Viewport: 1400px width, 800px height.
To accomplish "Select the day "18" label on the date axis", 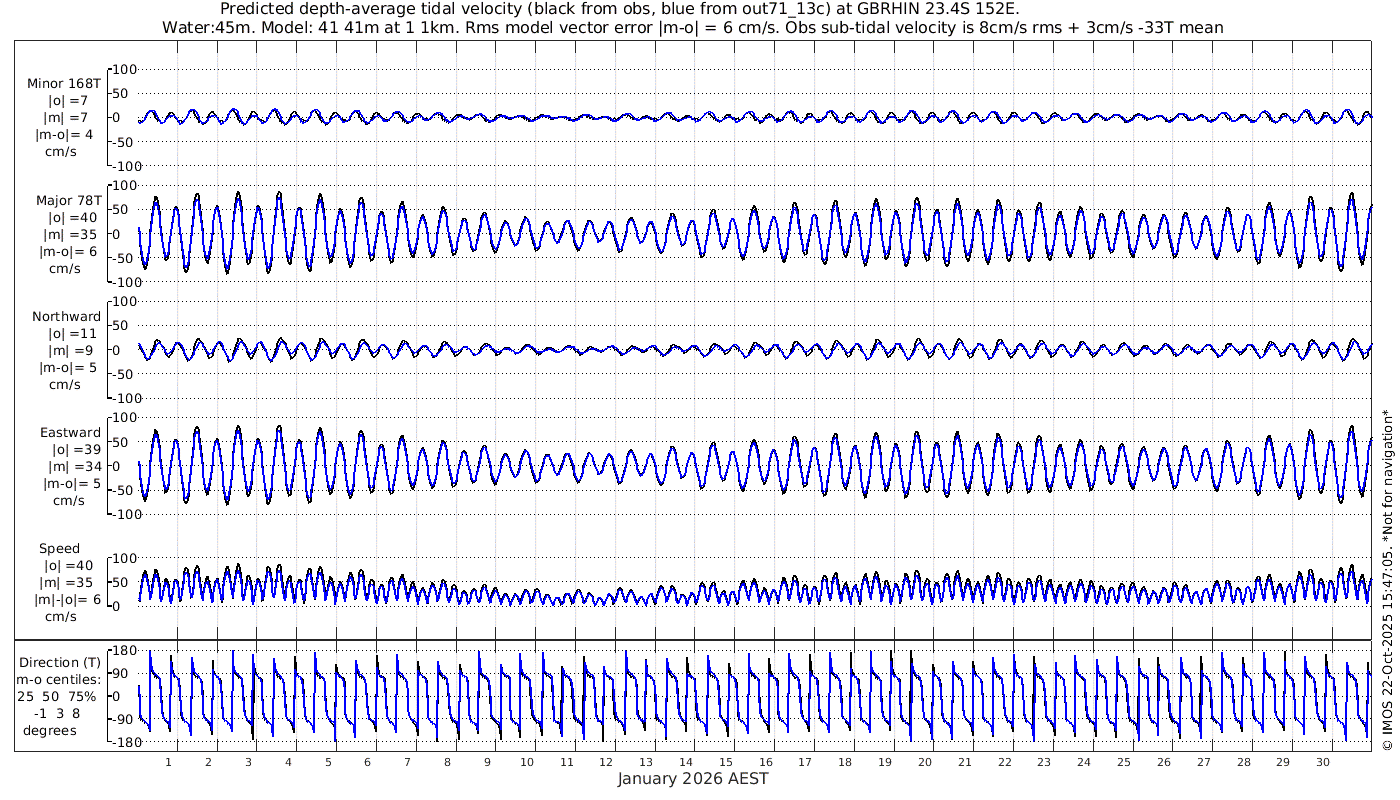I will (845, 762).
